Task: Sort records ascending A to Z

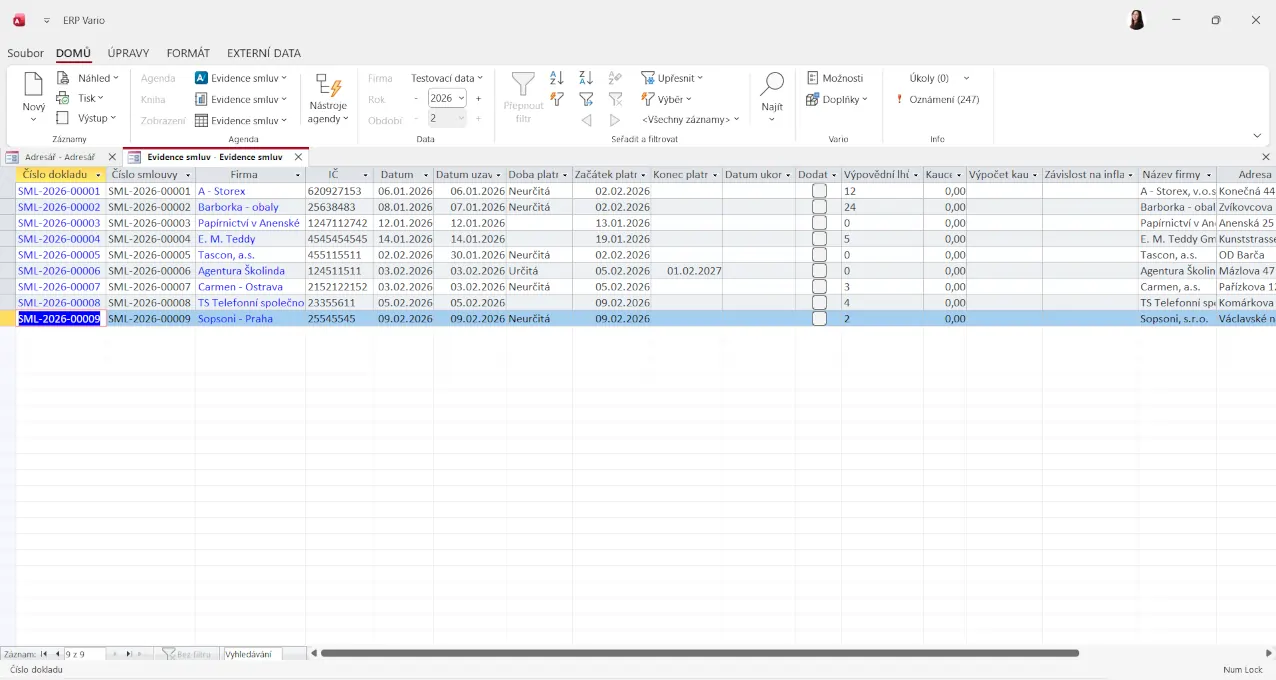Action: [x=557, y=78]
